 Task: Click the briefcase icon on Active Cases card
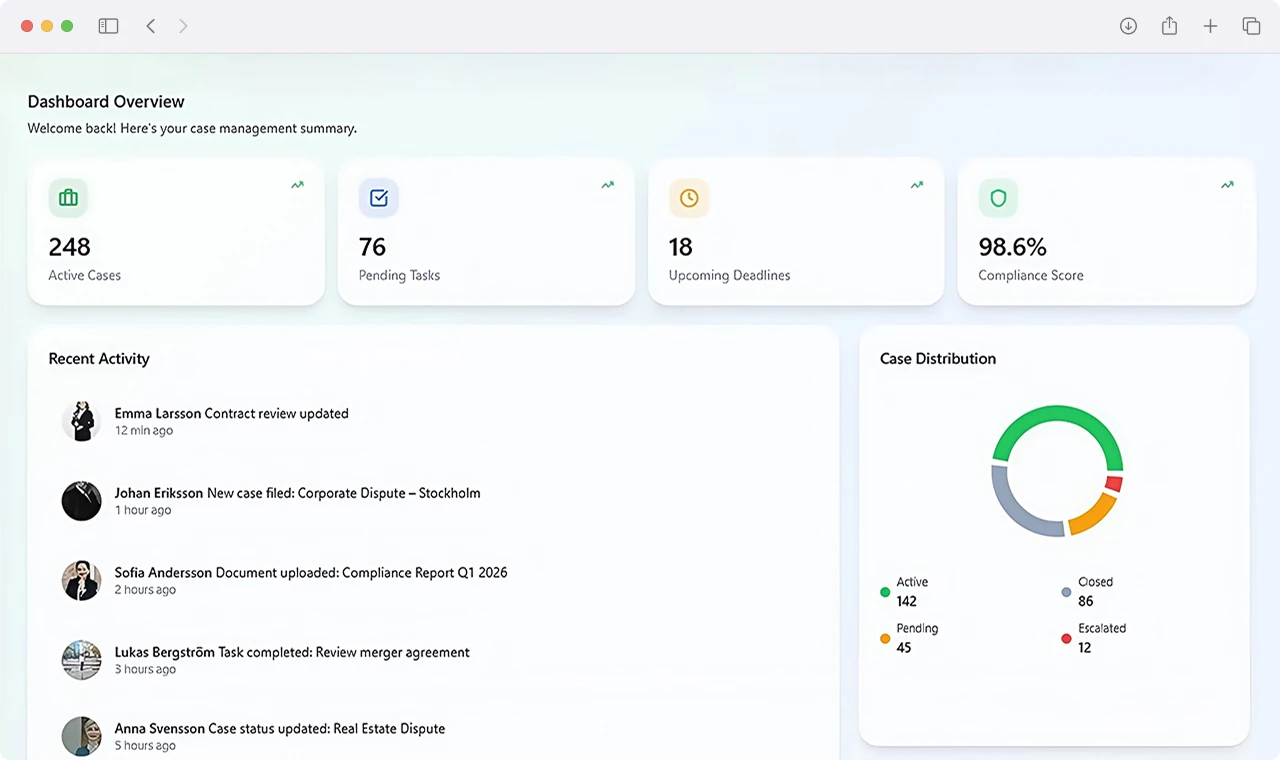(x=68, y=198)
